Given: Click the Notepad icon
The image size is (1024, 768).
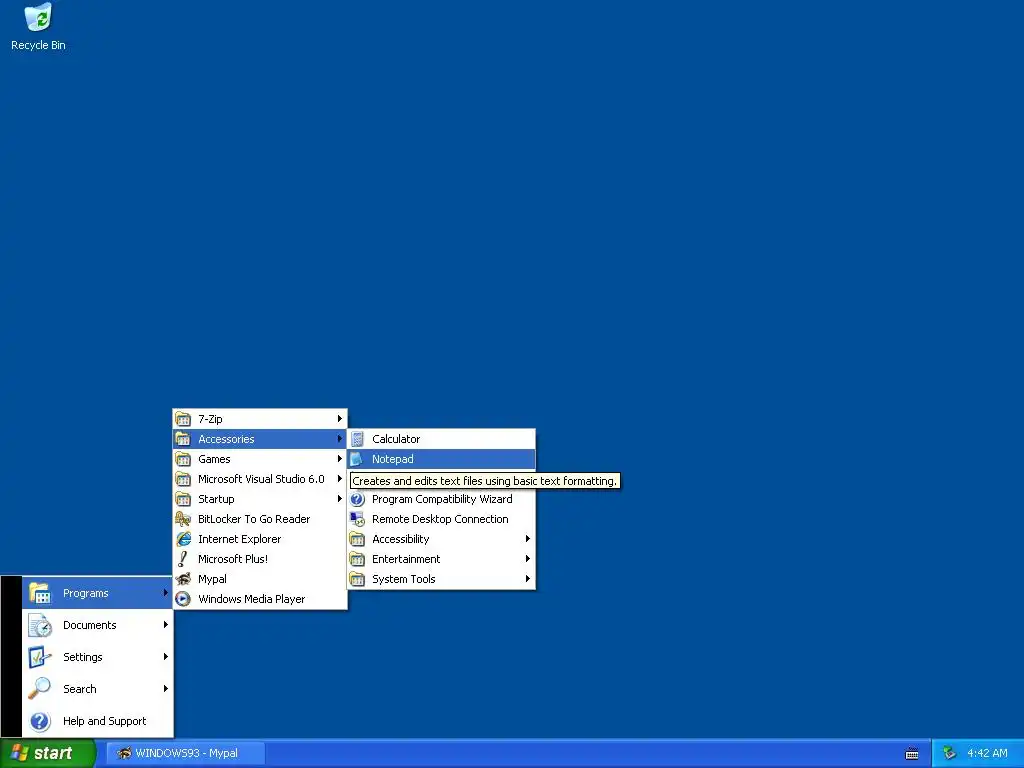Looking at the screenshot, I should tap(357, 459).
